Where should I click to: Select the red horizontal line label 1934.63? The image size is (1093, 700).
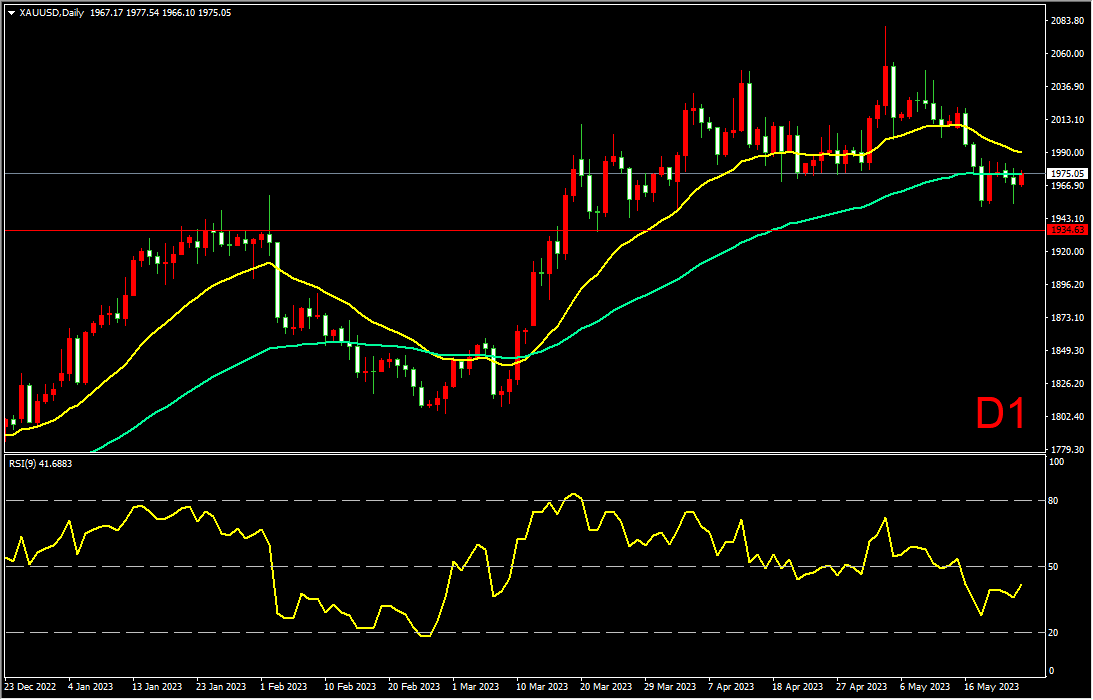[x=1069, y=230]
